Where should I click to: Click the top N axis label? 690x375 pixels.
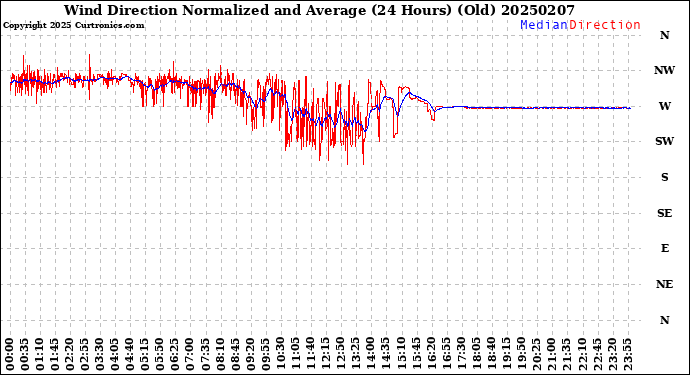(664, 35)
